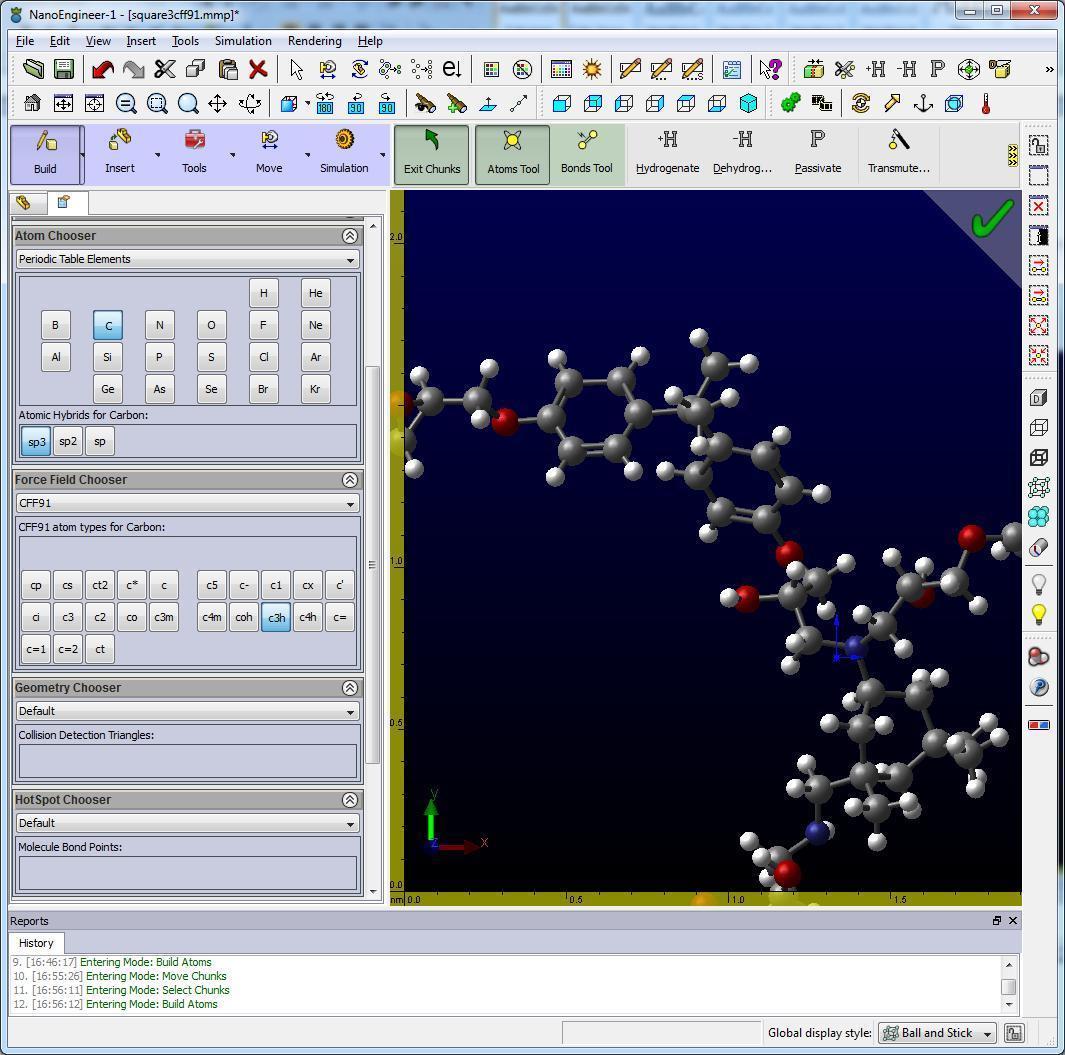This screenshot has width=1065, height=1055.
Task: Select the sp2 carbon hybrid option
Action: 68,441
